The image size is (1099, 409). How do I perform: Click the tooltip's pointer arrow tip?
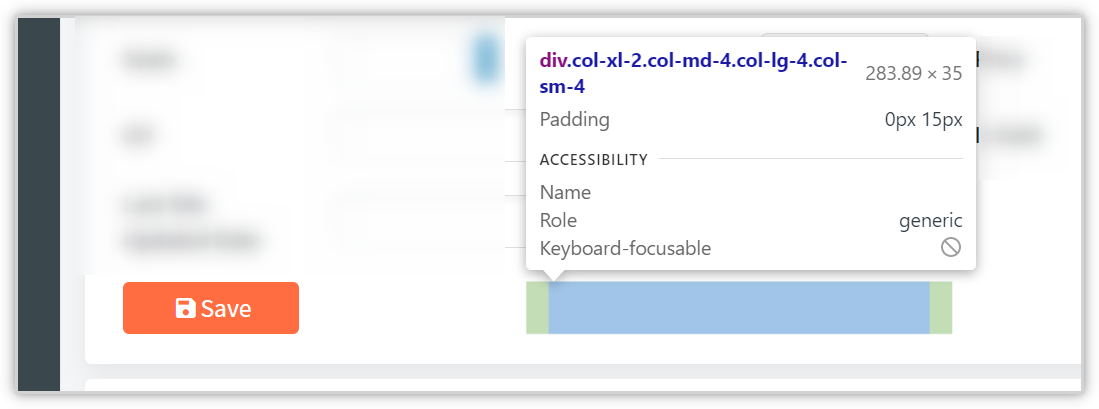[554, 278]
